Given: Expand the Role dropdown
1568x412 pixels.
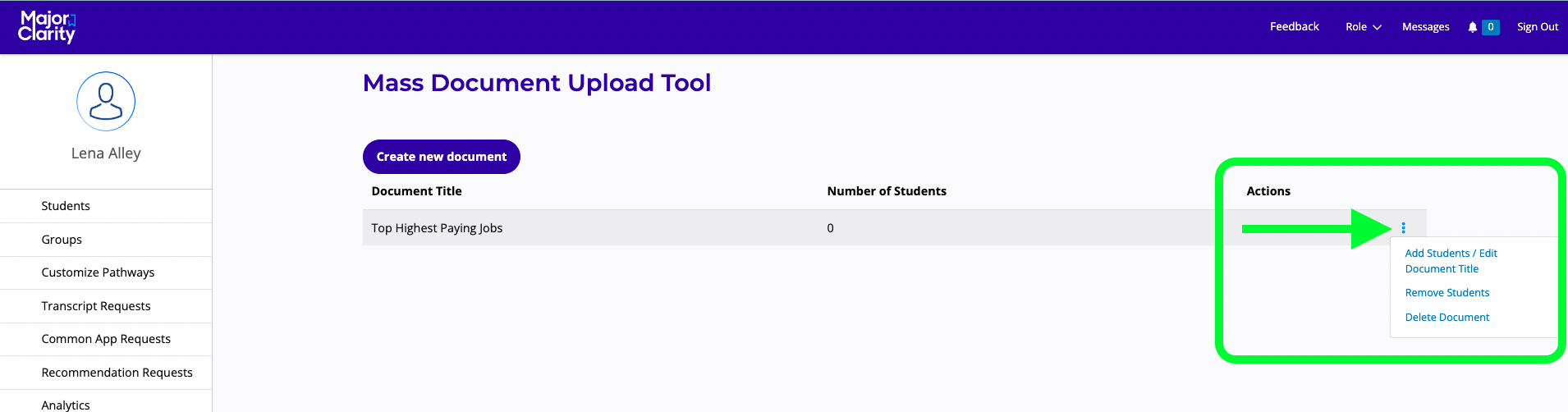Looking at the screenshot, I should 1363,27.
